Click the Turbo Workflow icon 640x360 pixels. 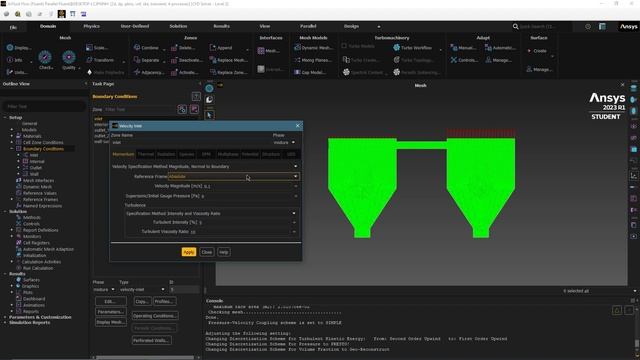tap(397, 48)
